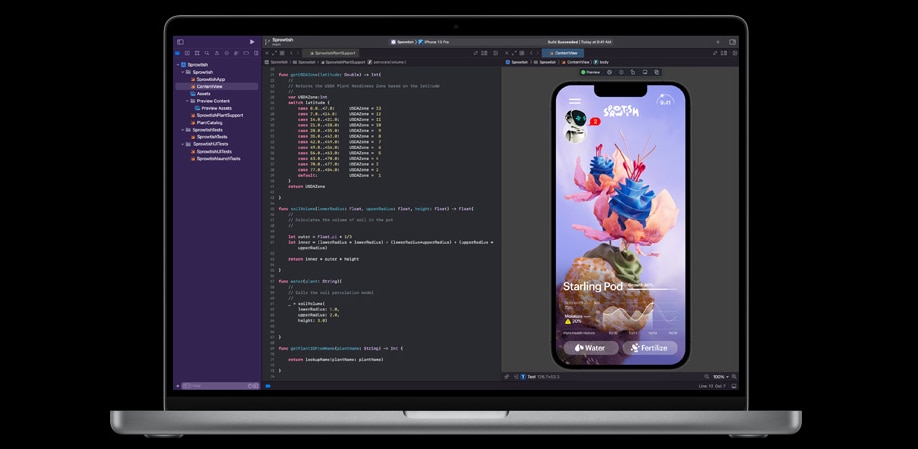
Task: Click Starling Pod growth progress bar
Action: click(x=652, y=287)
